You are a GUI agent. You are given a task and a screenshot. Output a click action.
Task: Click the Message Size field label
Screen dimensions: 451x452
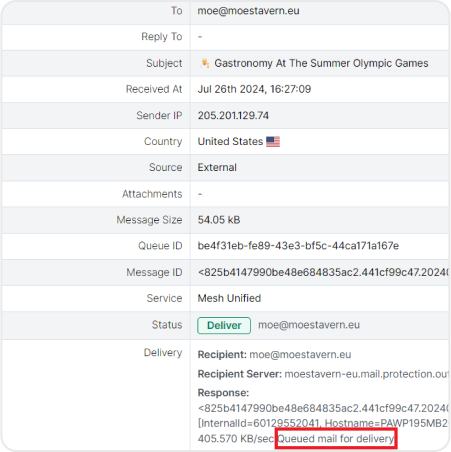149,220
